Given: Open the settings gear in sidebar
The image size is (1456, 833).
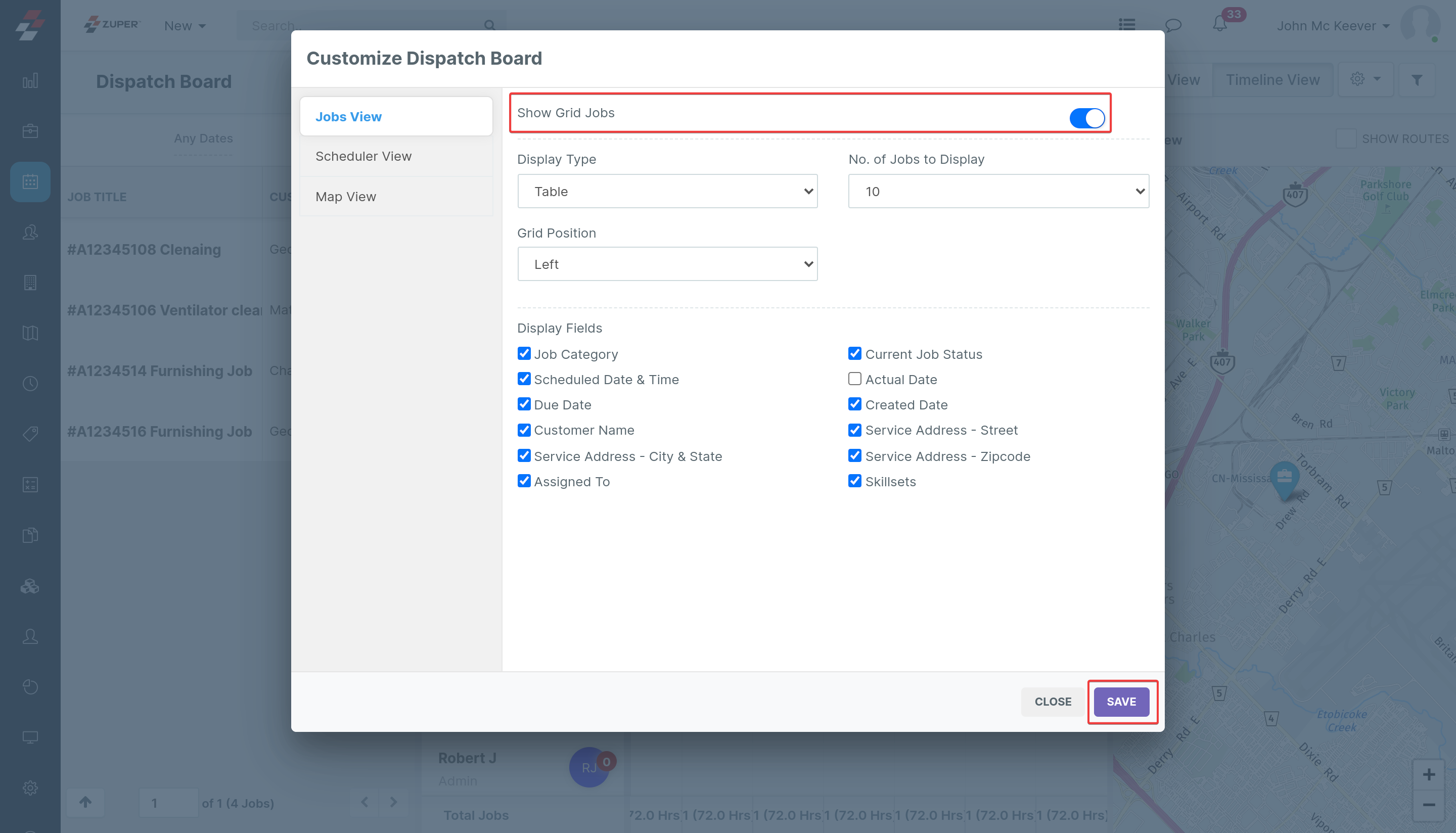Looking at the screenshot, I should 30,787.
